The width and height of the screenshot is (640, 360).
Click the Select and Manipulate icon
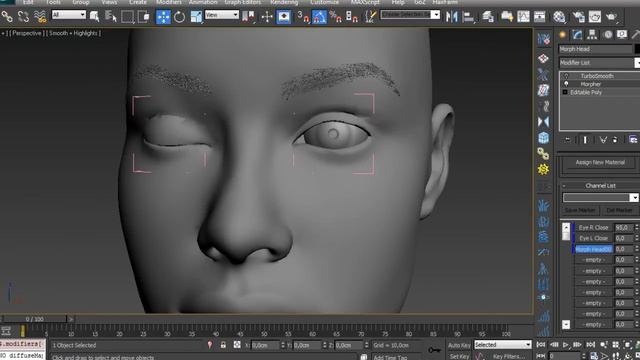(267, 17)
